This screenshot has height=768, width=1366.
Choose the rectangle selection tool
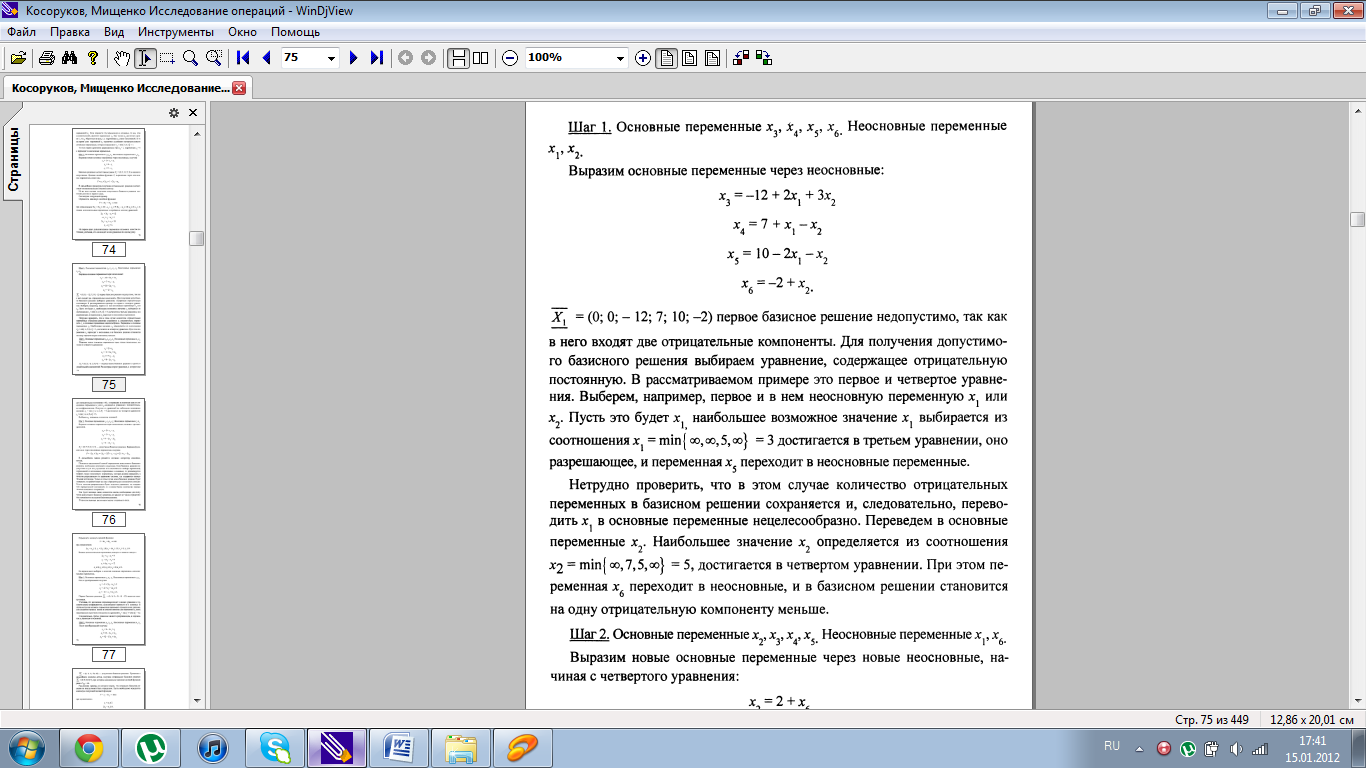tap(167, 58)
